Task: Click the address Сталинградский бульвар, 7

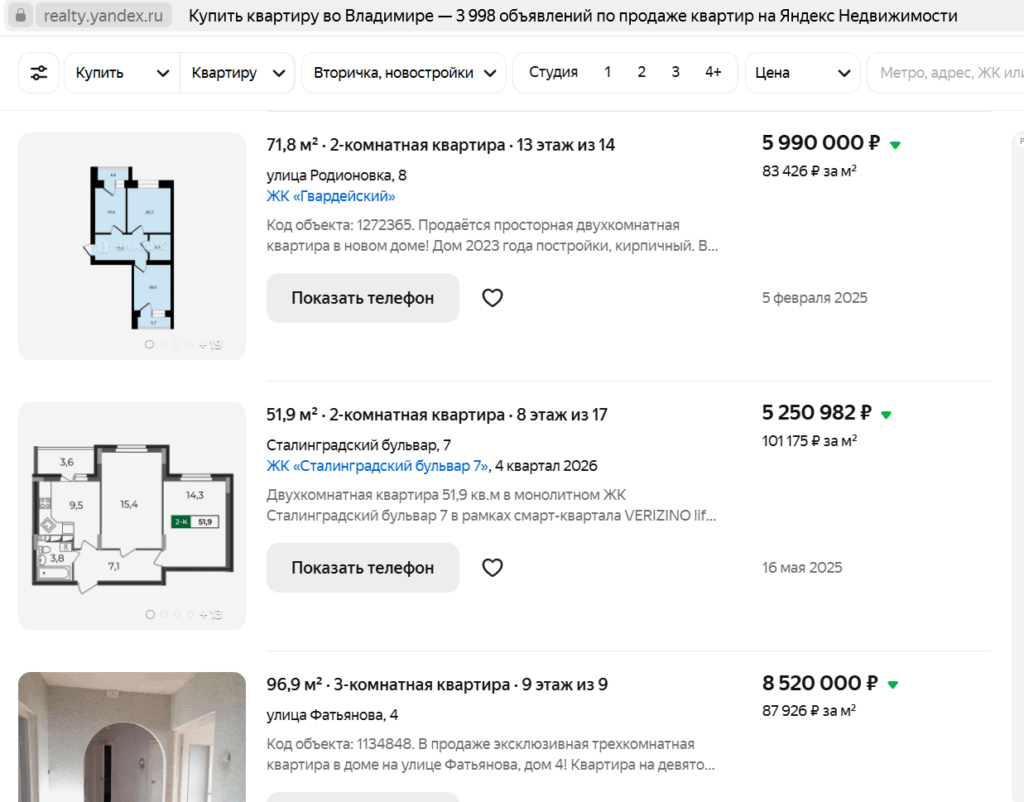Action: pos(359,445)
